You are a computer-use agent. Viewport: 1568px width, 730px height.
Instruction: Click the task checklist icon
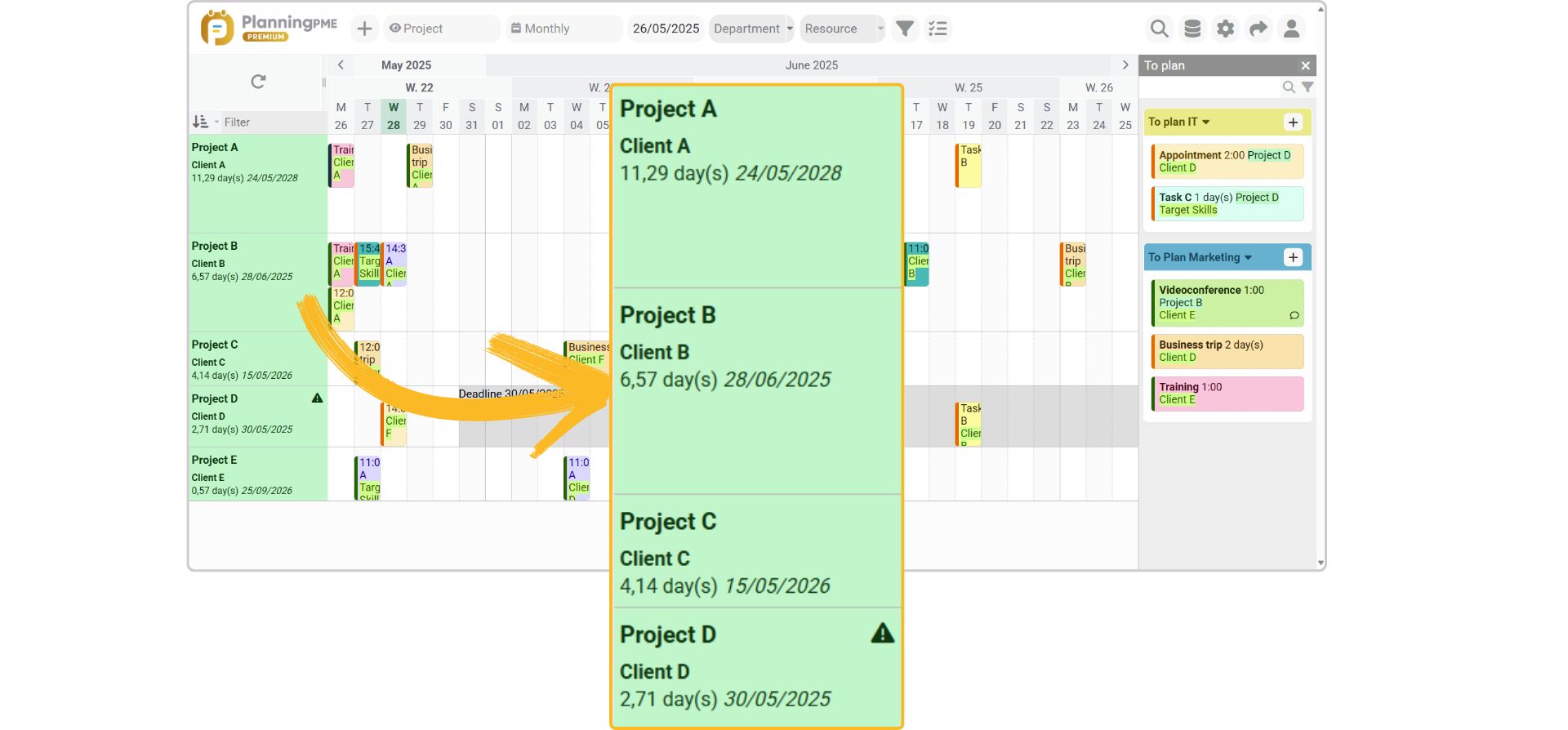[938, 29]
